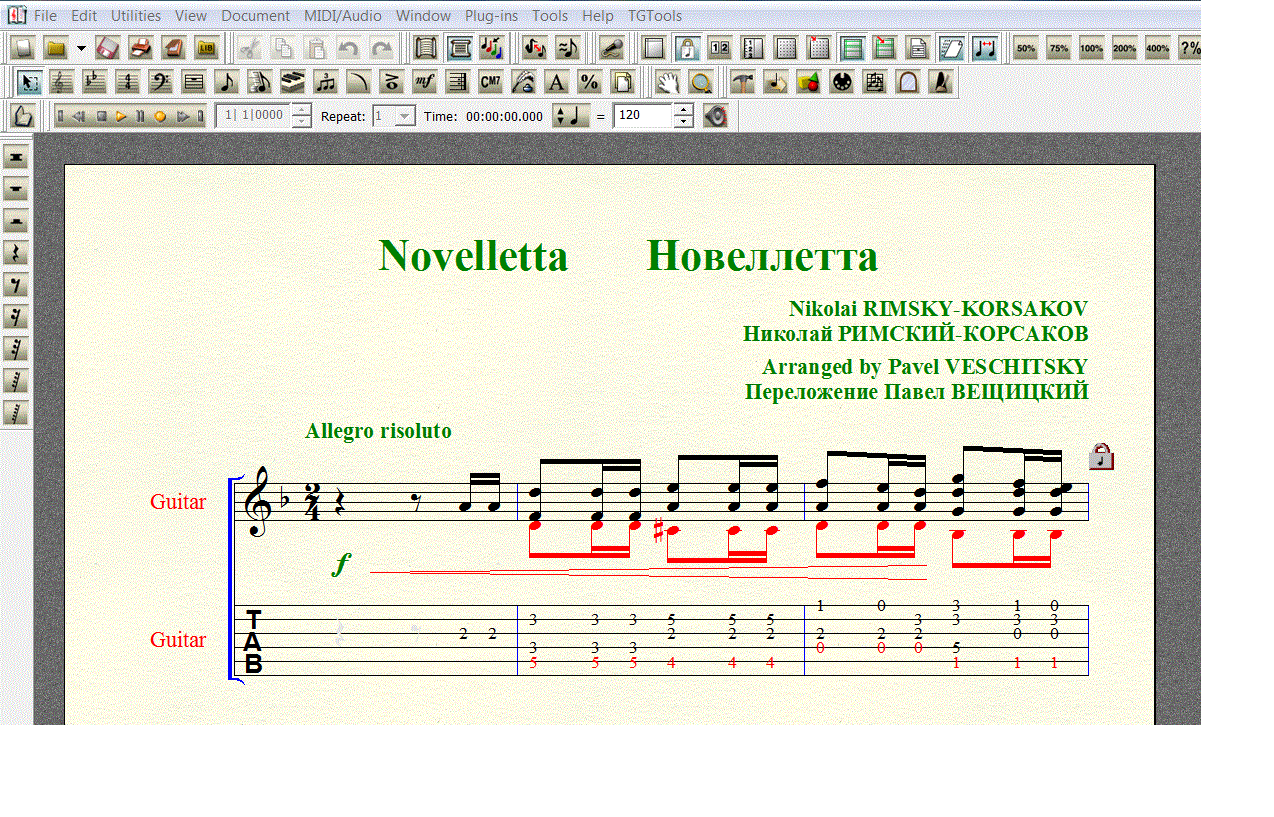
Task: Select the Clef tool bass clef icon
Action: 161,81
